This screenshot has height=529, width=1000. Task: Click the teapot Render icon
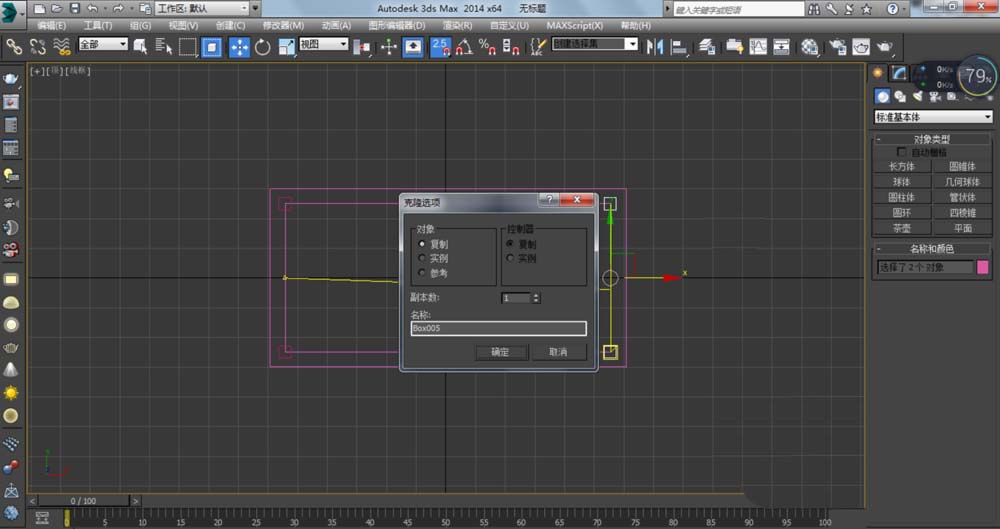coord(885,46)
